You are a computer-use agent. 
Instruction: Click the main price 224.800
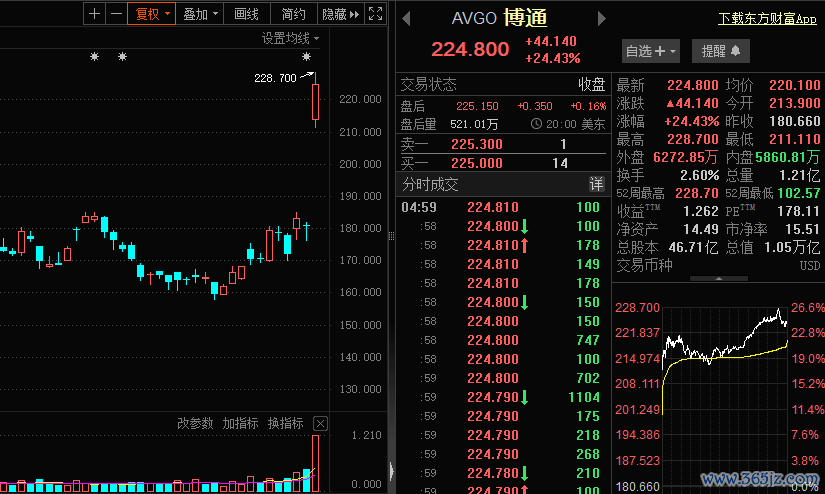(470, 49)
